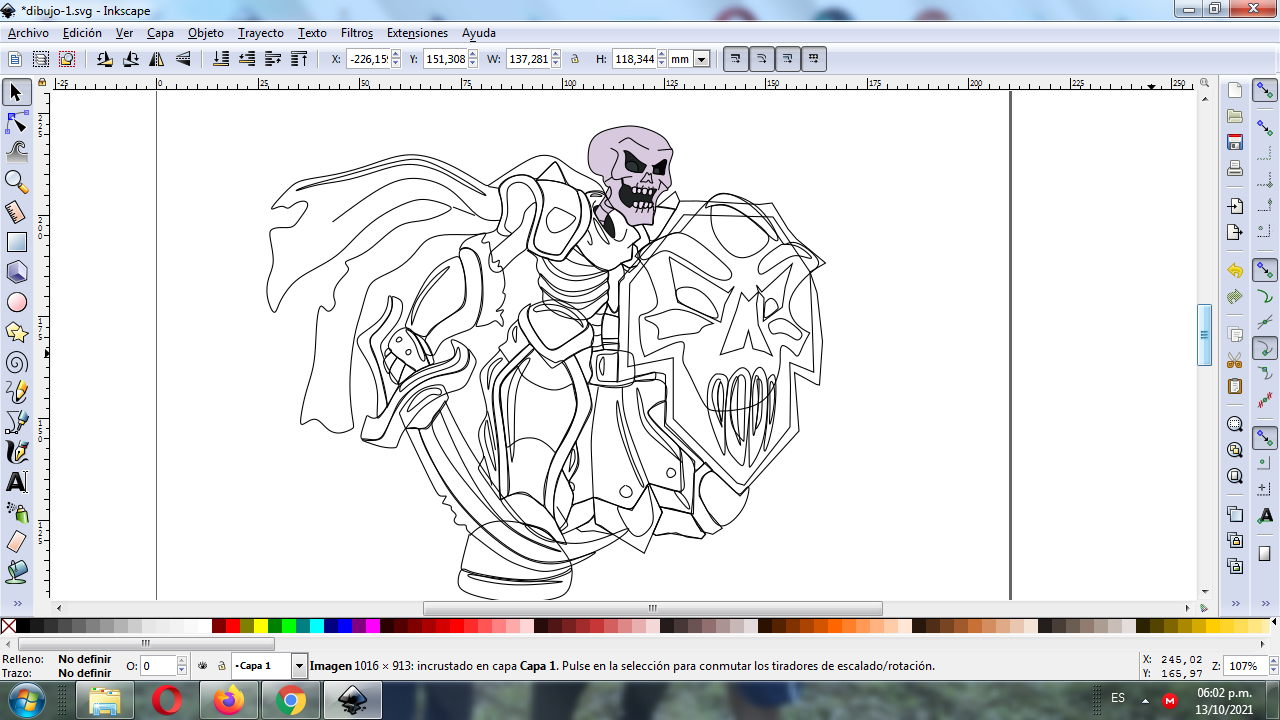Open the Edición menu

tap(82, 33)
